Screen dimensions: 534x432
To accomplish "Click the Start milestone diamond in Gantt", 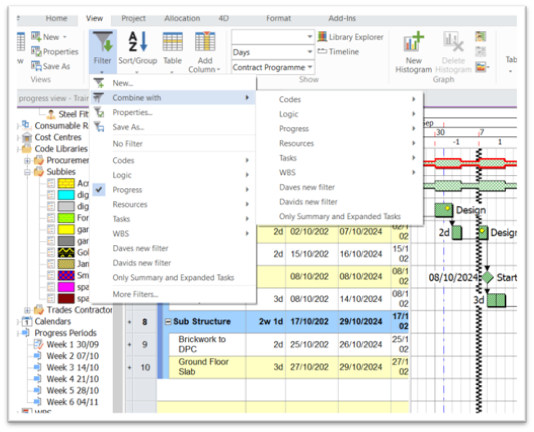I will click(x=487, y=277).
